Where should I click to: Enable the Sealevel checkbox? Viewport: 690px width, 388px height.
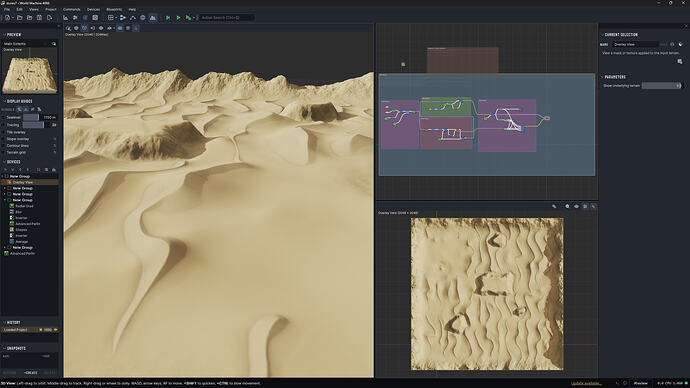(x=4, y=117)
